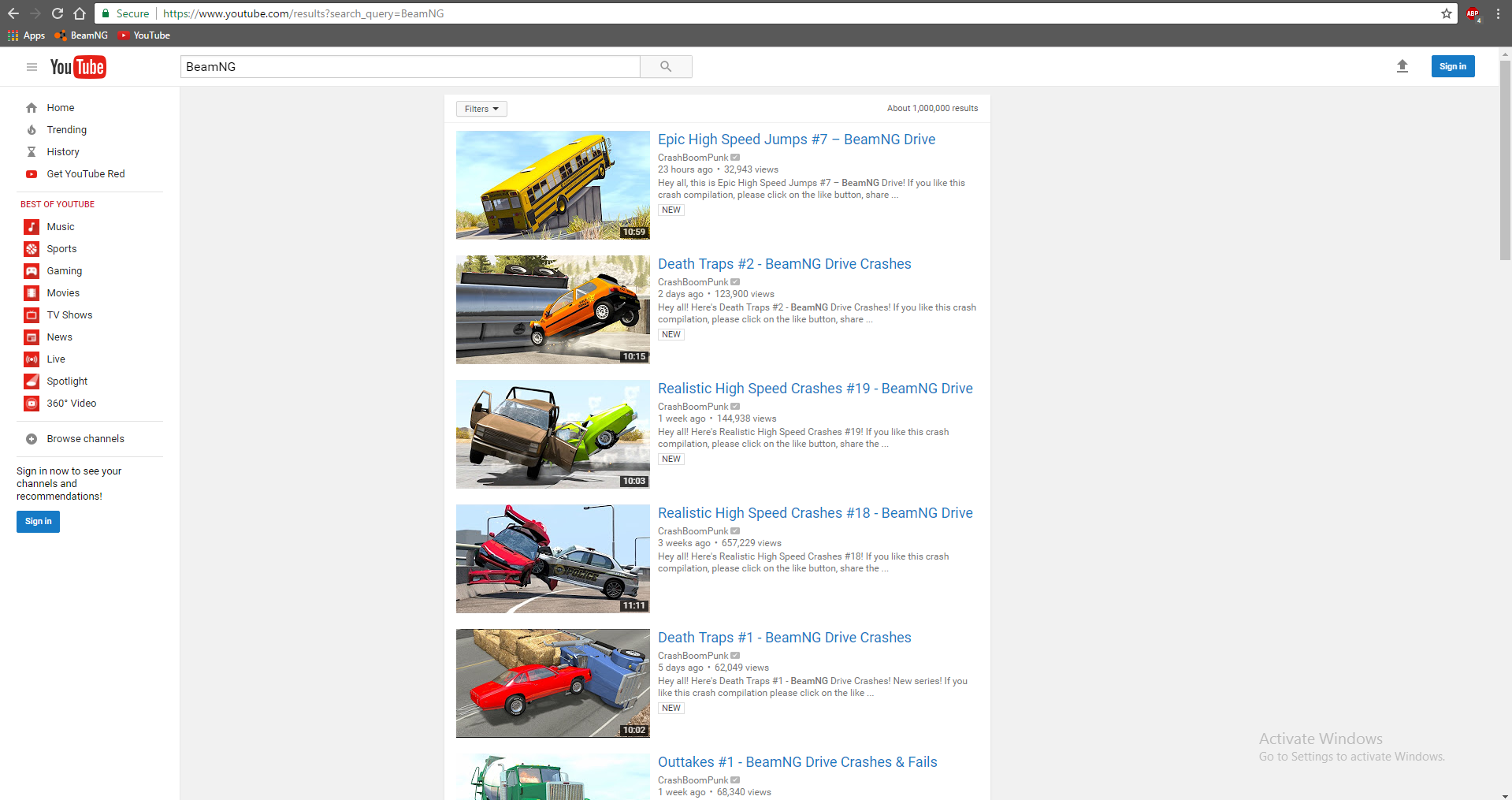Viewport: 1512px width, 800px height.
Task: Go back in browser history
Action: point(13,13)
